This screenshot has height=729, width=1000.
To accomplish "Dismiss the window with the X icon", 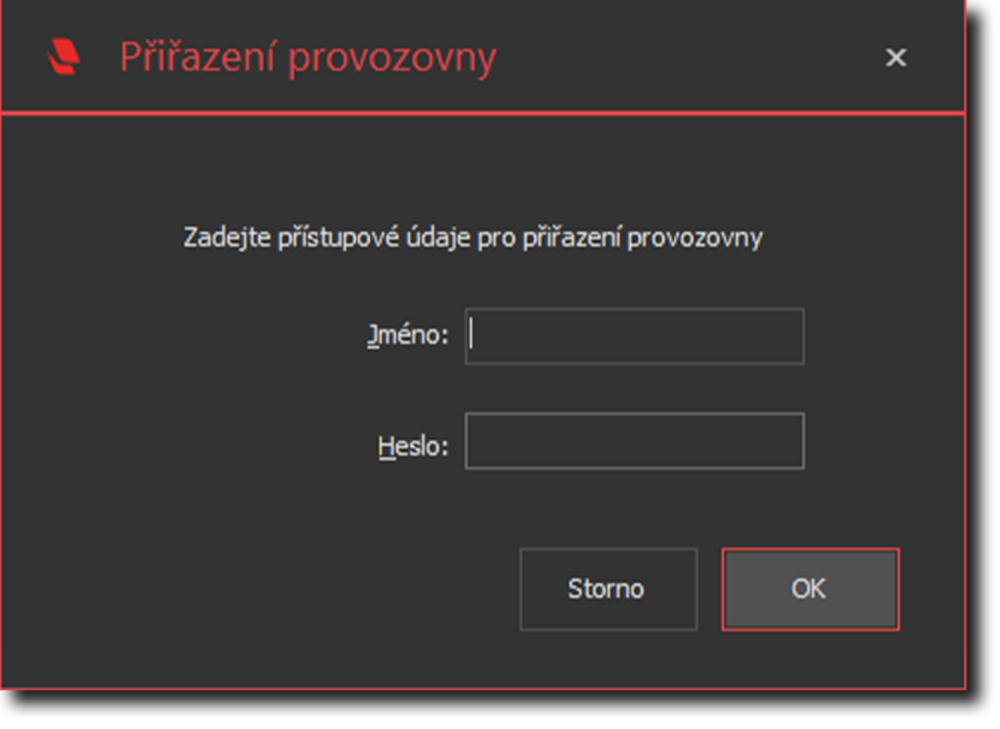I will click(896, 58).
